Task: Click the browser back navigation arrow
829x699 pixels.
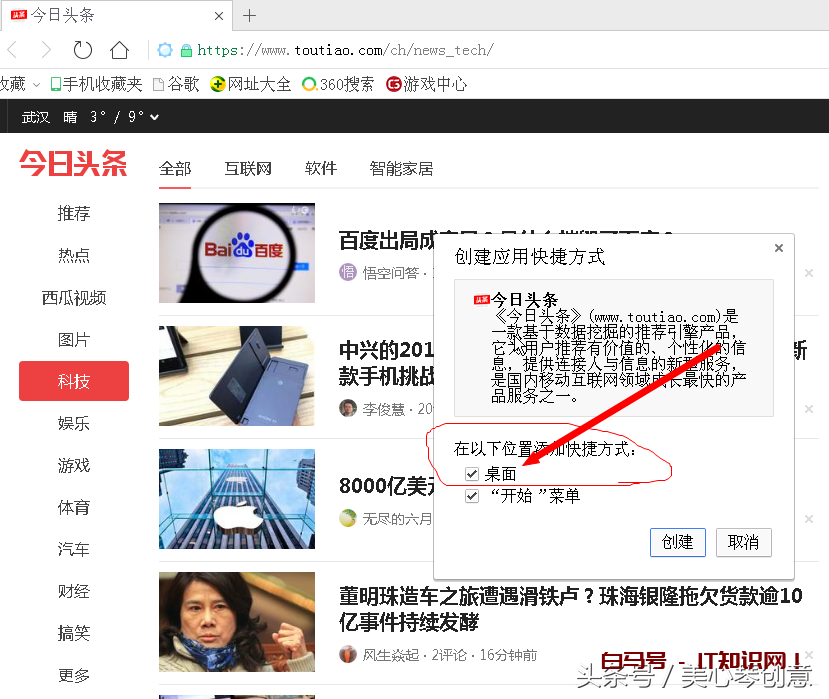Action: (x=11, y=49)
